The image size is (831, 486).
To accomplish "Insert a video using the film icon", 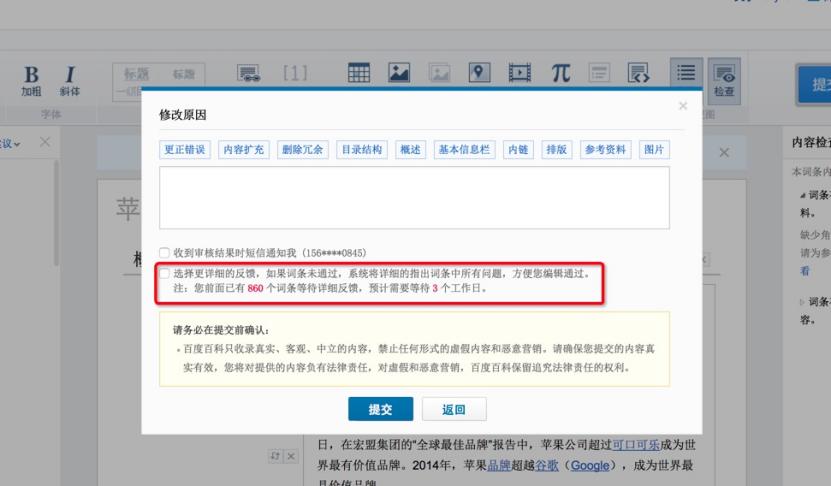I will coord(519,73).
